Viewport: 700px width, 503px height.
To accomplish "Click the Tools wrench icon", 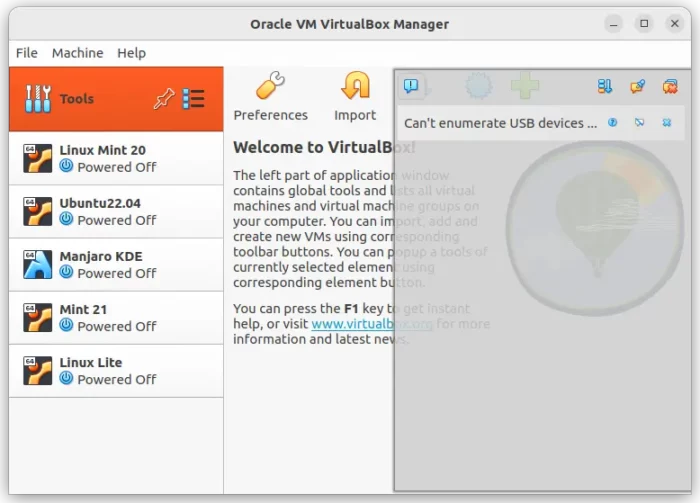I will click(38, 99).
